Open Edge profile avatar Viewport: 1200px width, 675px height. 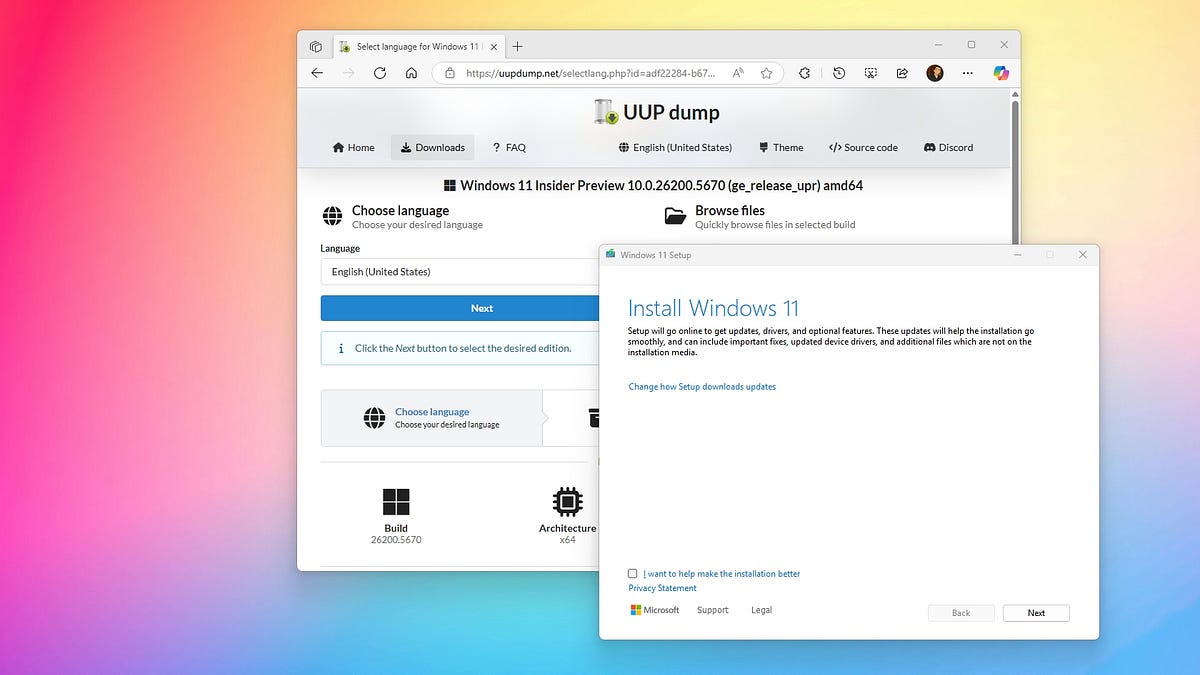935,73
